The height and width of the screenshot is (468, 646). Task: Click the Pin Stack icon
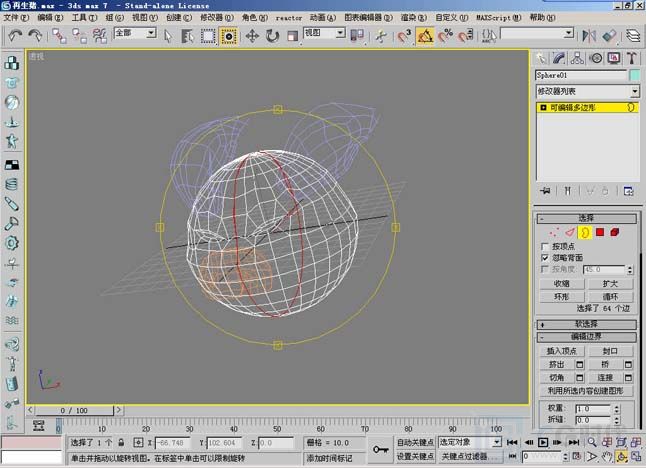(x=545, y=191)
